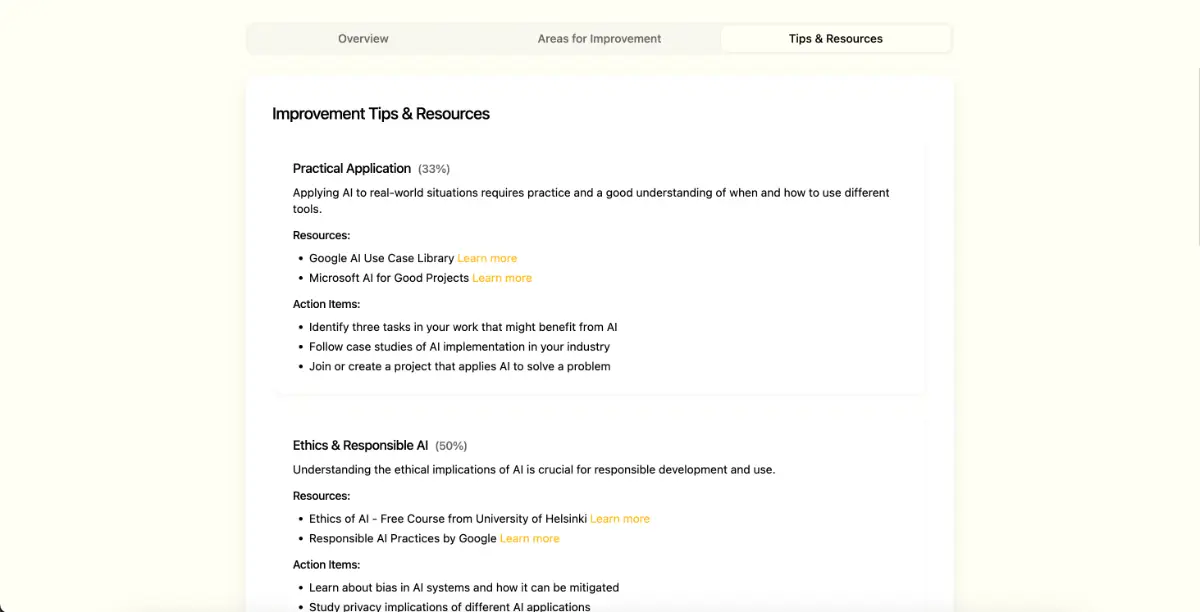This screenshot has width=1200, height=612.
Task: Click the Improvement Tips & Resources heading
Action: coord(381,114)
